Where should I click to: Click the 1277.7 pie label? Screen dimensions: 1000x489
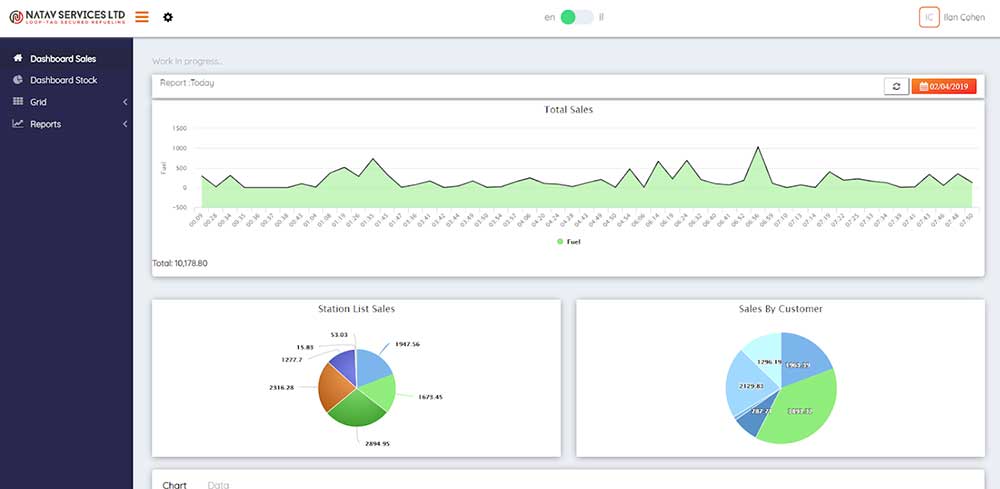(292, 360)
